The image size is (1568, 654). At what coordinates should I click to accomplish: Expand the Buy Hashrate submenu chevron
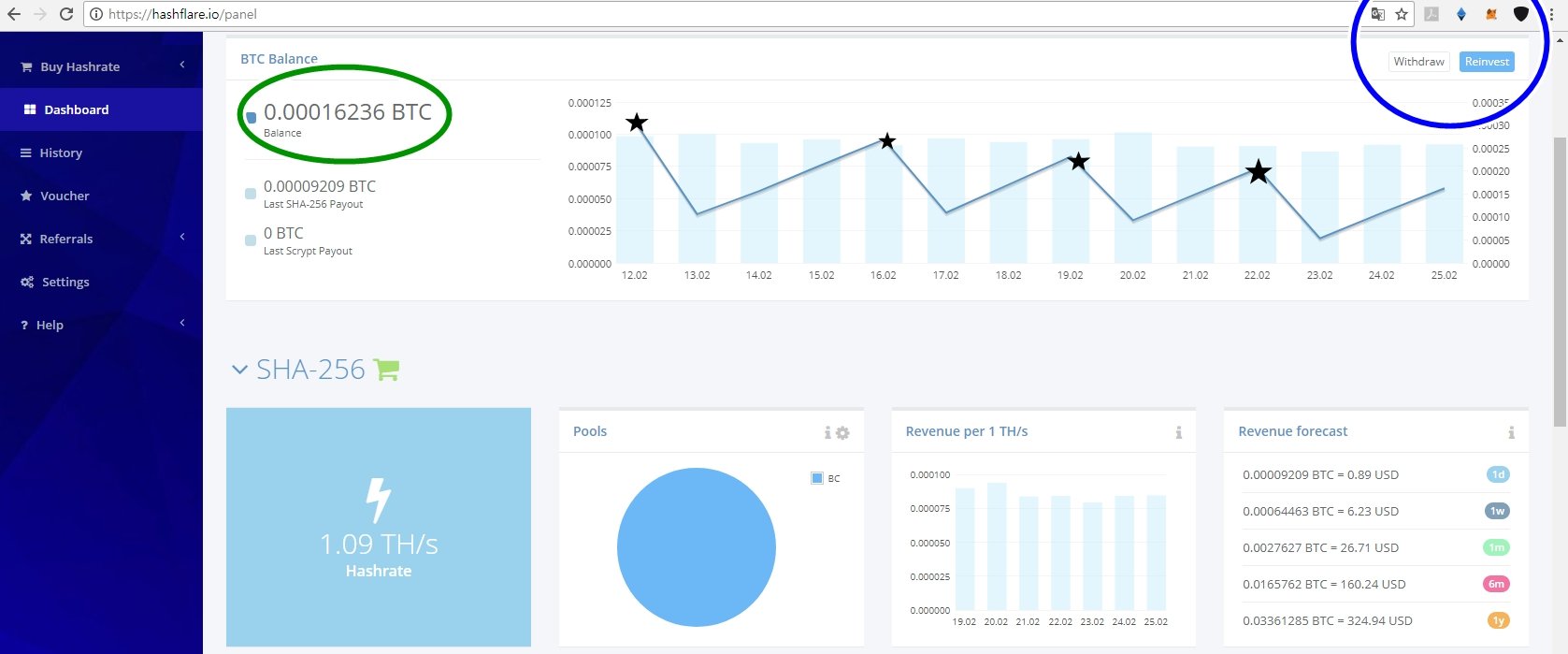click(x=182, y=65)
